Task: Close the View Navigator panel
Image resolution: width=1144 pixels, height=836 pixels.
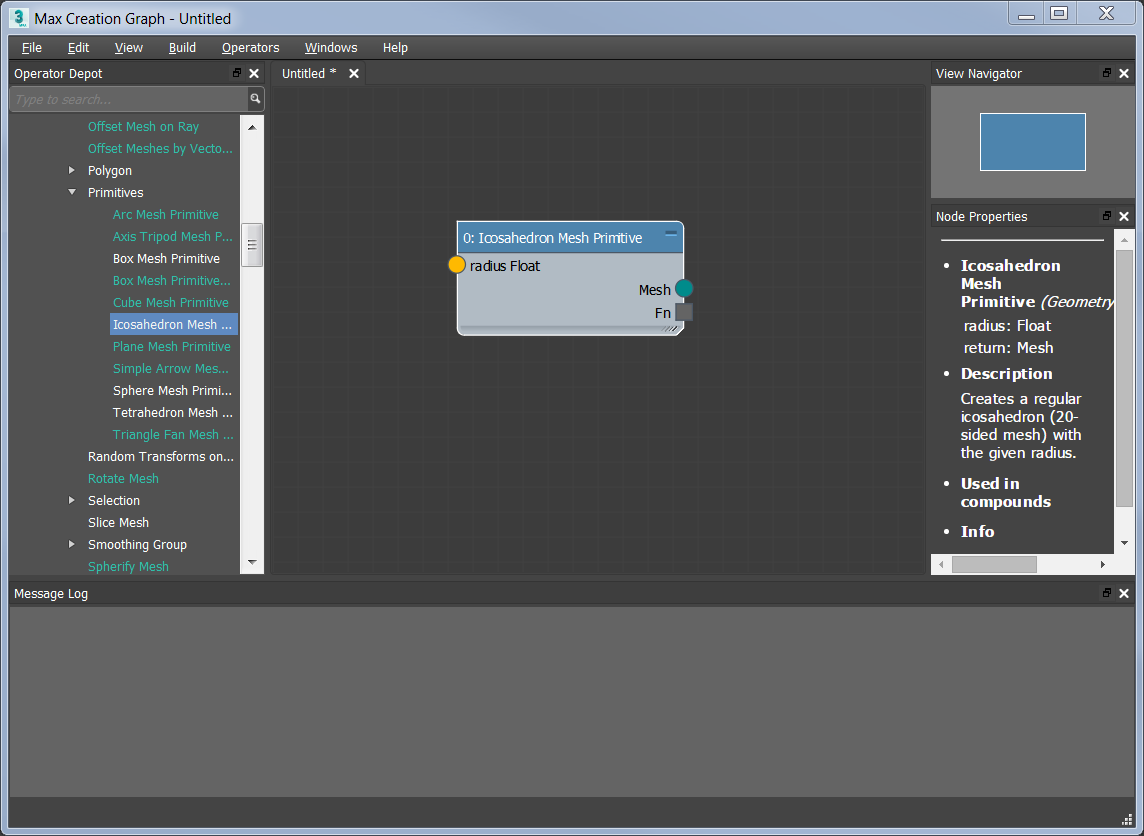Action: pos(1124,73)
